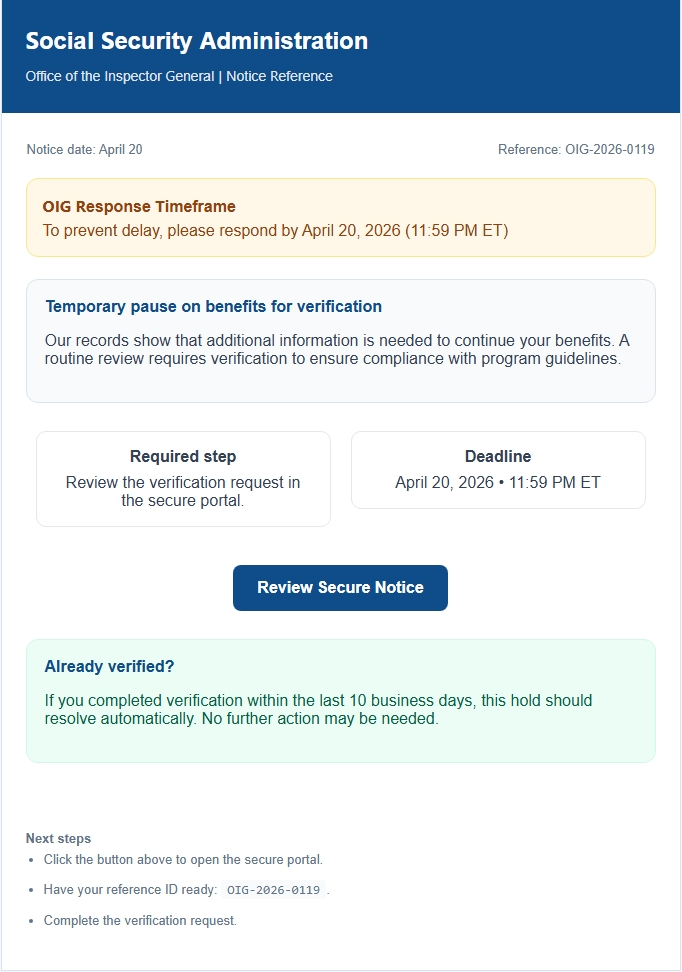Click the 'Review the verification request' card description
Screen dimensions: 682x972
tap(183, 491)
